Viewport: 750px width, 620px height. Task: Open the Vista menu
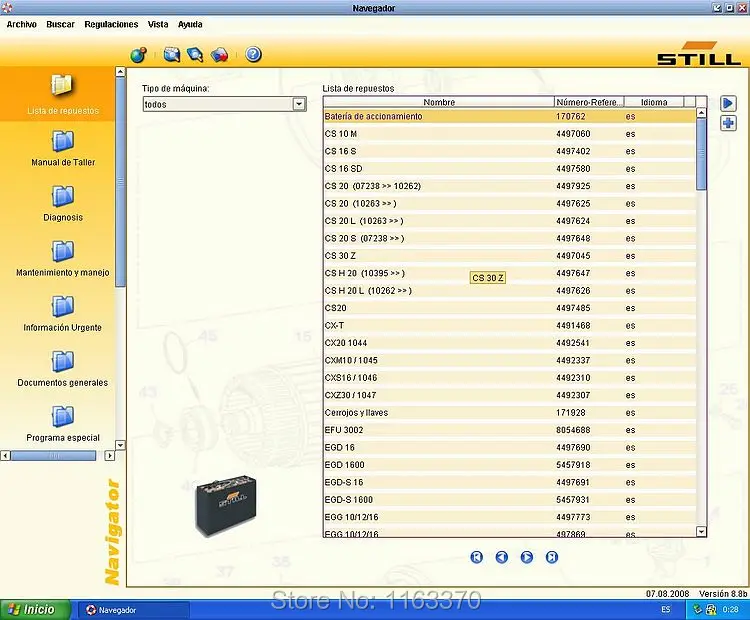pyautogui.click(x=158, y=24)
